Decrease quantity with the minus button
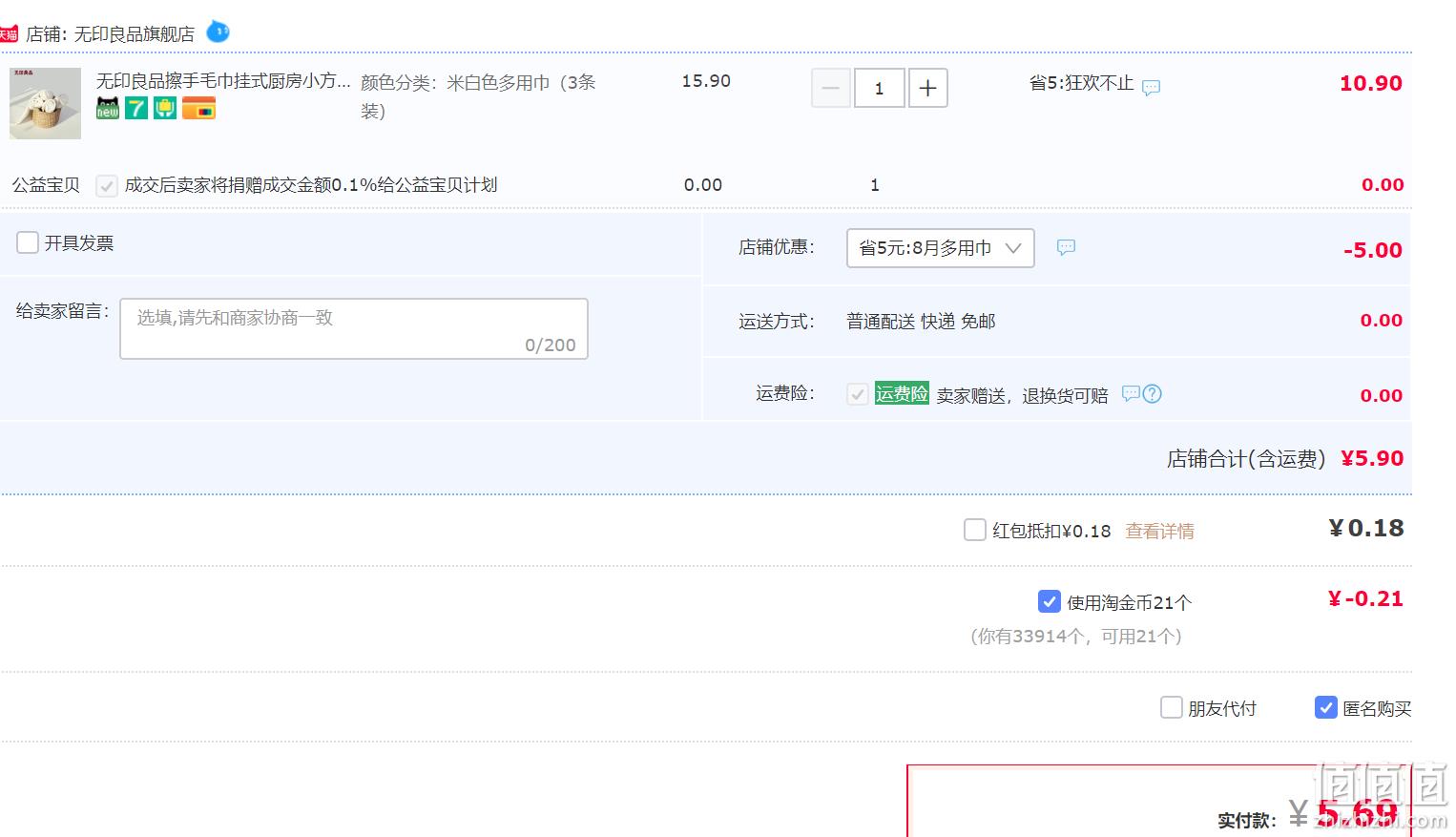 click(830, 89)
